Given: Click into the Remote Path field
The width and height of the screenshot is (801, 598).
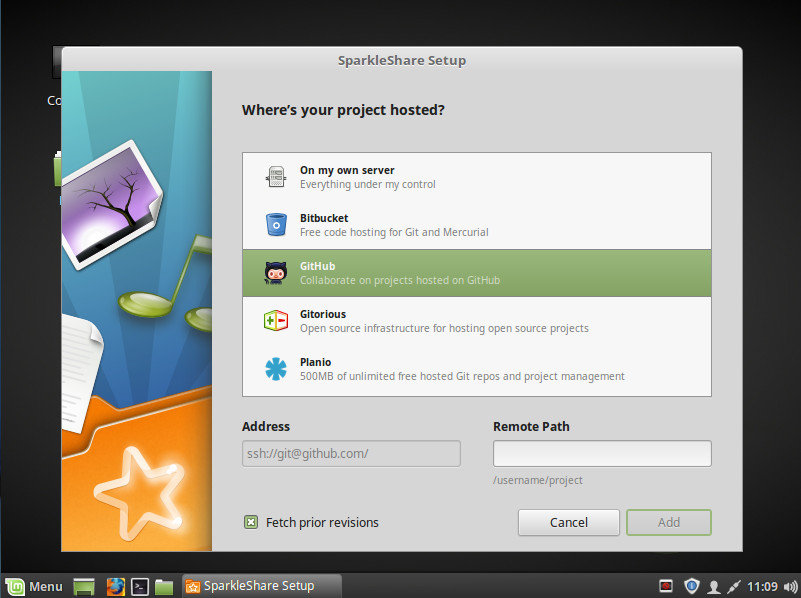Looking at the screenshot, I should point(601,453).
